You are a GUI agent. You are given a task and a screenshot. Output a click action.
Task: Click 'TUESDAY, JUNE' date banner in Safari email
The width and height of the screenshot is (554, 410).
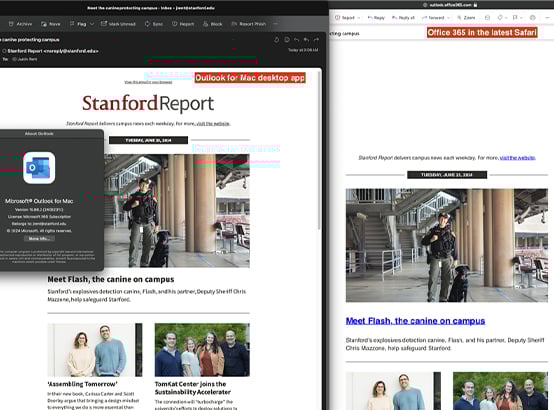tap(447, 175)
